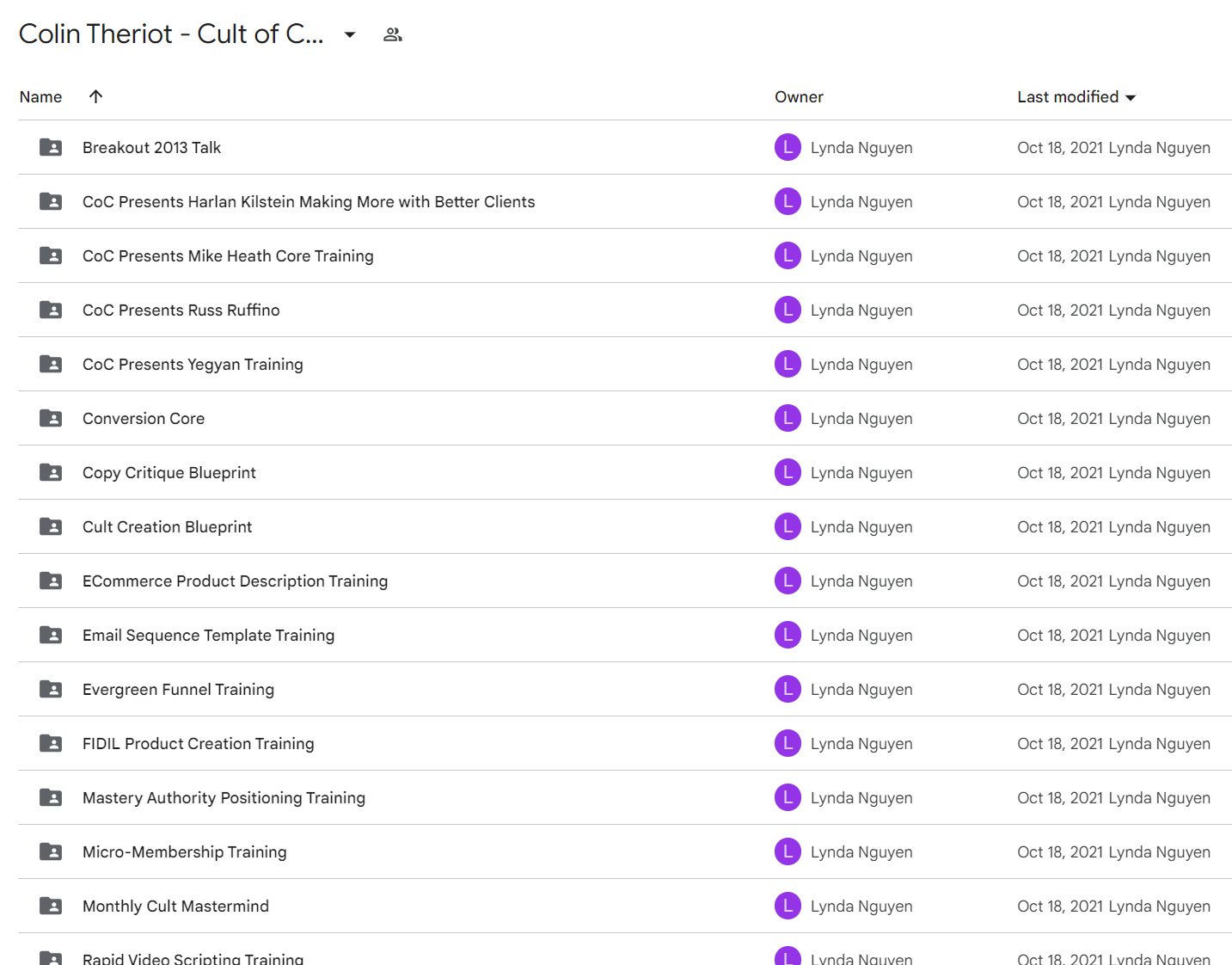This screenshot has height=965, width=1232.
Task: Click Lynda Nguyen owner in FIDIL Product row
Action: pos(861,744)
